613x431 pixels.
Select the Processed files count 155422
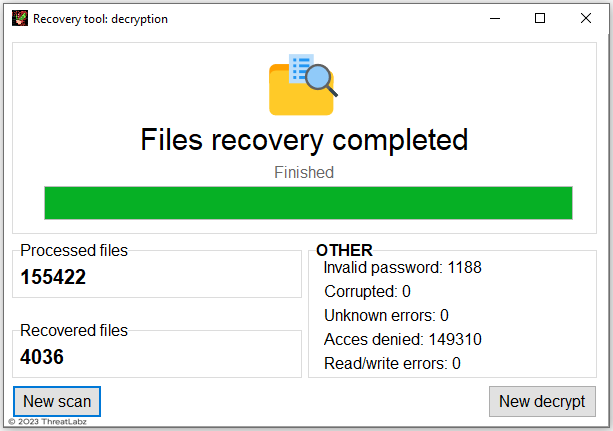tap(53, 277)
